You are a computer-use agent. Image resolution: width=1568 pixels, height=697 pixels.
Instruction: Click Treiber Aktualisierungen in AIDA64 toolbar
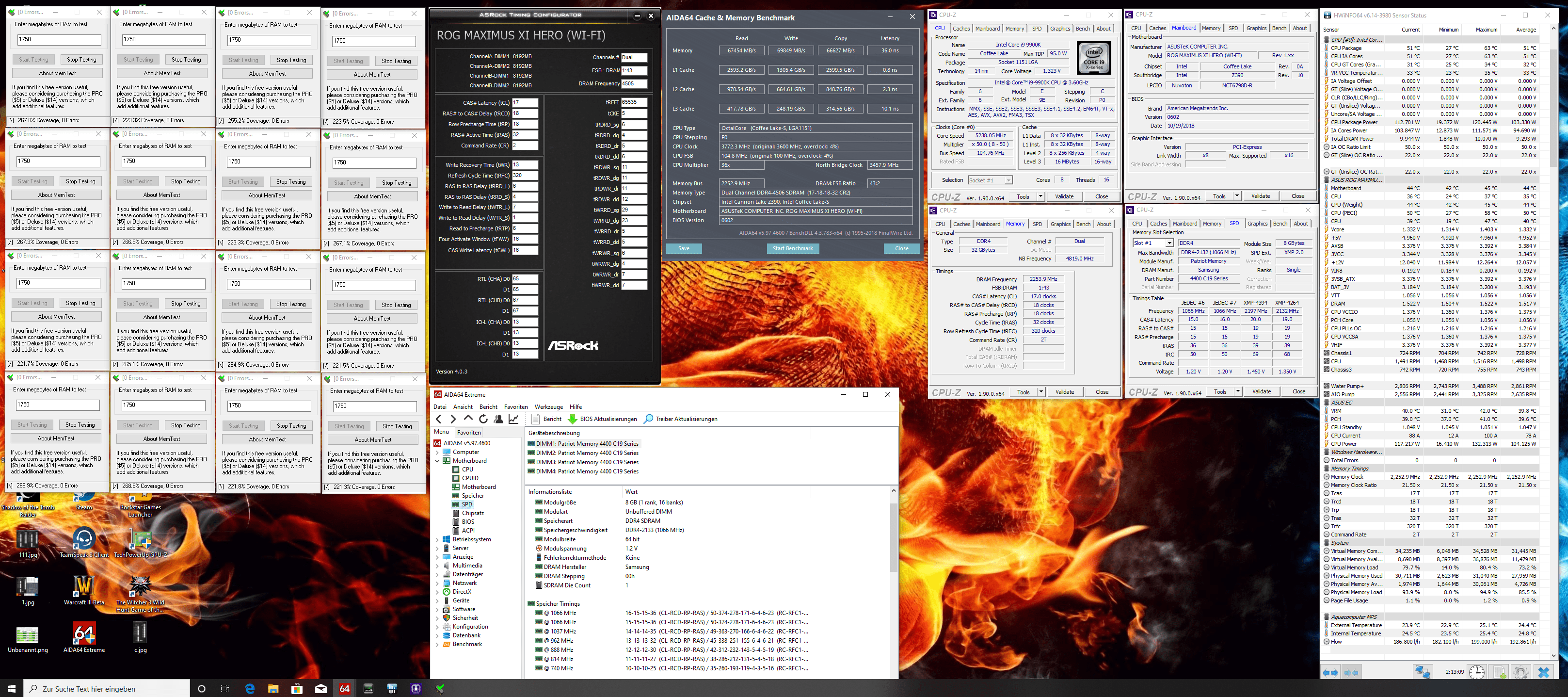tap(681, 419)
